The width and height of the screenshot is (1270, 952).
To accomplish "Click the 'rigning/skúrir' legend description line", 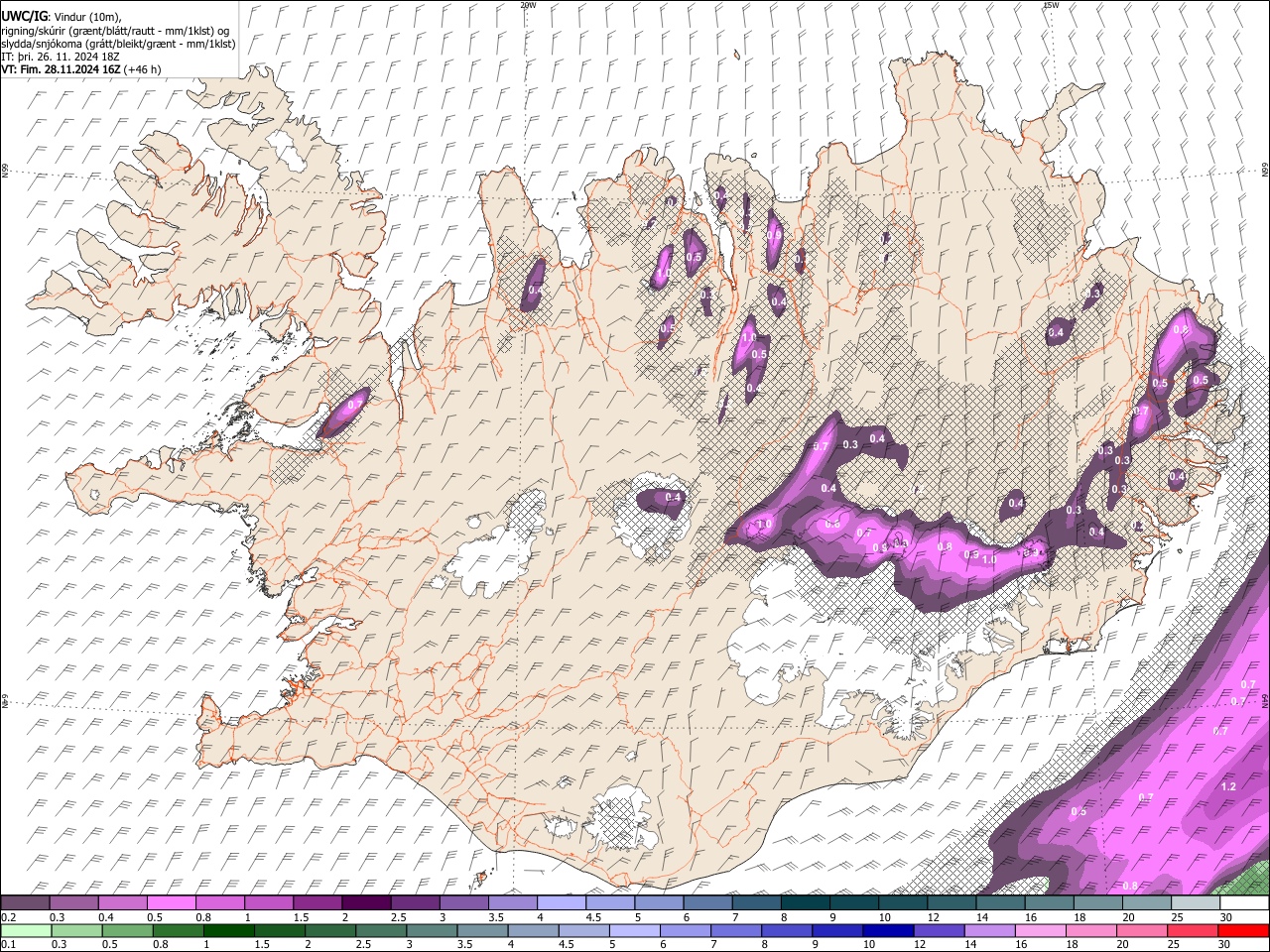I will pyautogui.click(x=115, y=31).
